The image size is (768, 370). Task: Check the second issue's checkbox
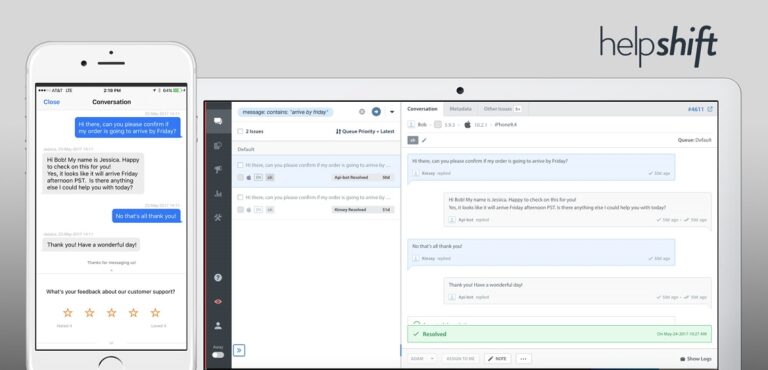pos(240,197)
